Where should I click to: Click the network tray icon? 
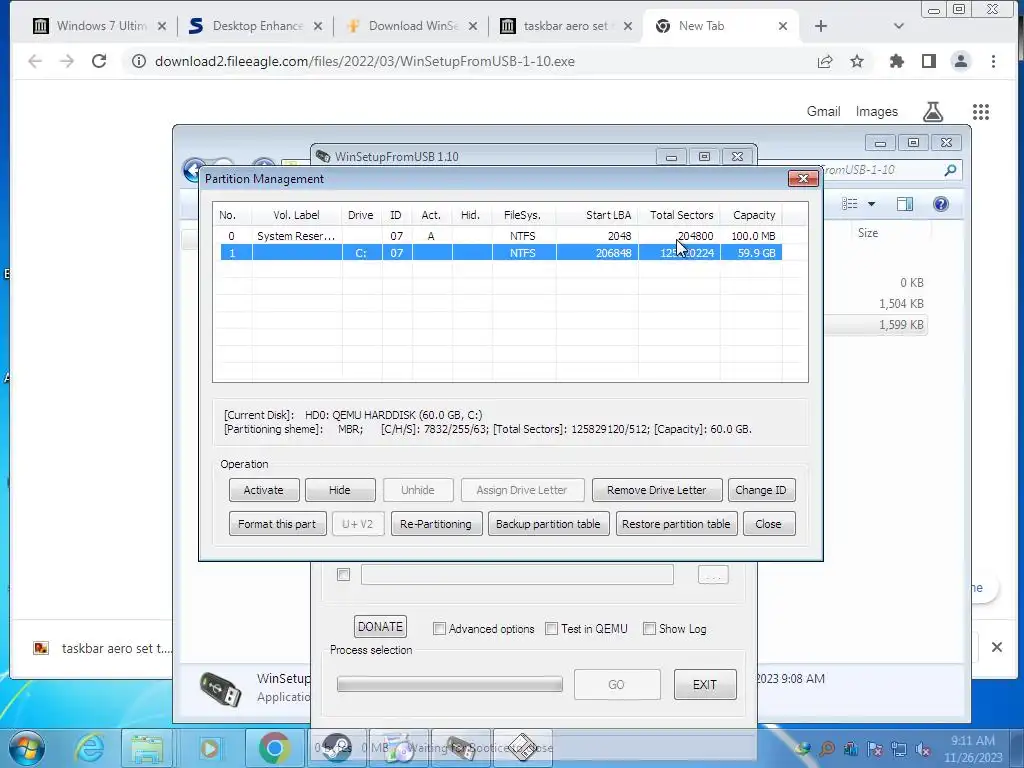pyautogui.click(x=899, y=749)
